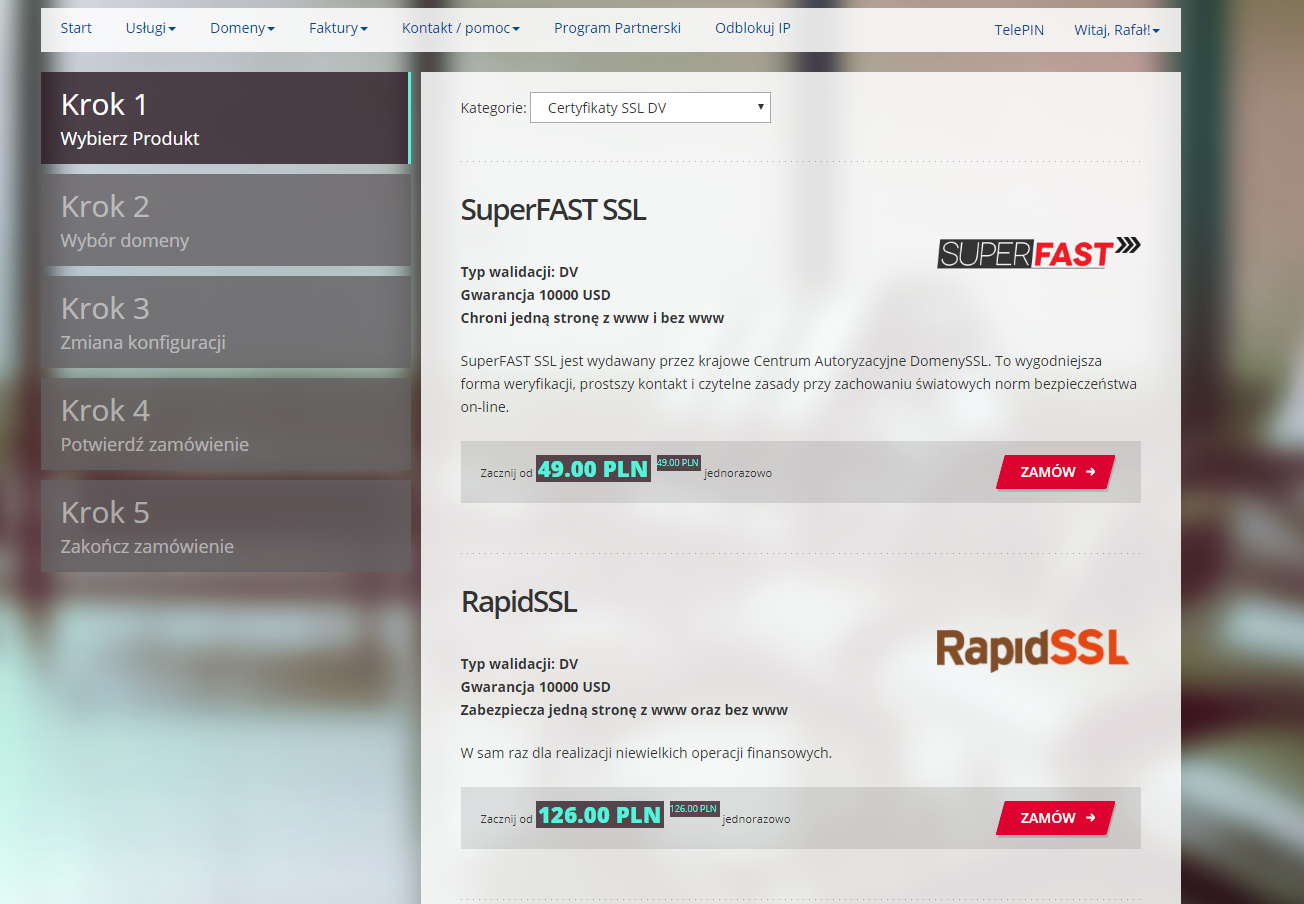Open Kontakt / pomoc menu
Image resolution: width=1304 pixels, height=904 pixels.
pos(460,29)
